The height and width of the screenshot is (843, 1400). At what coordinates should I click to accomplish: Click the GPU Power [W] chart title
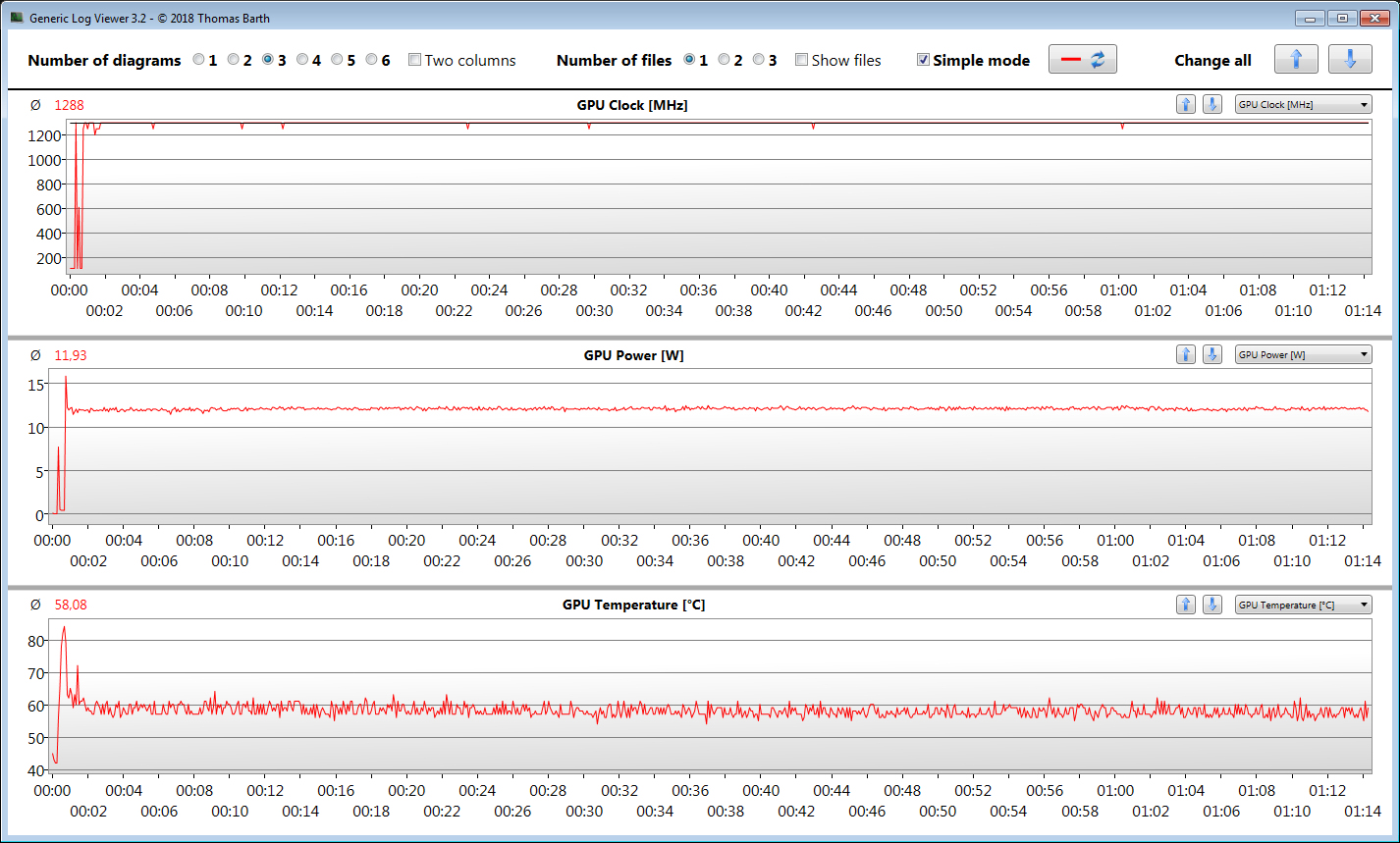point(633,355)
